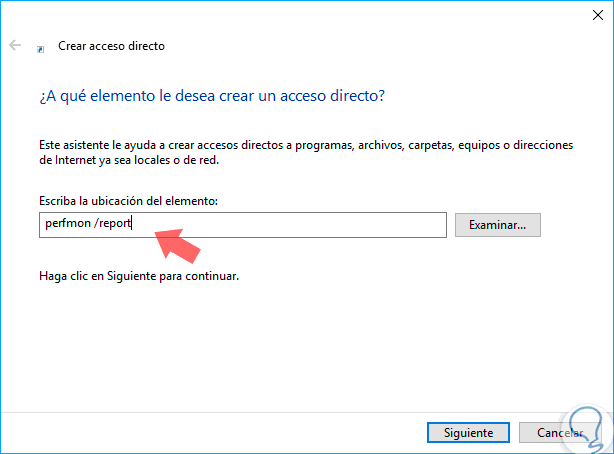
Task: Click the empty footer area left of Siguiente
Action: click(200, 433)
